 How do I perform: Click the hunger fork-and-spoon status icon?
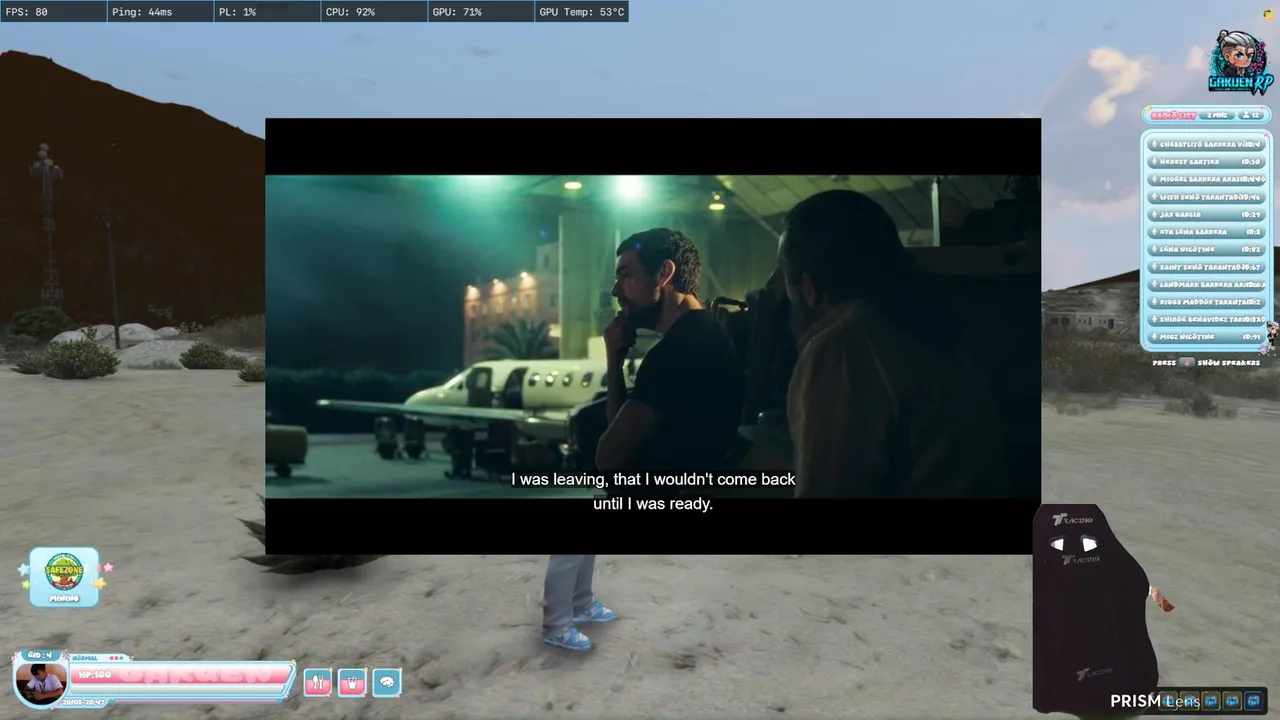coord(317,683)
